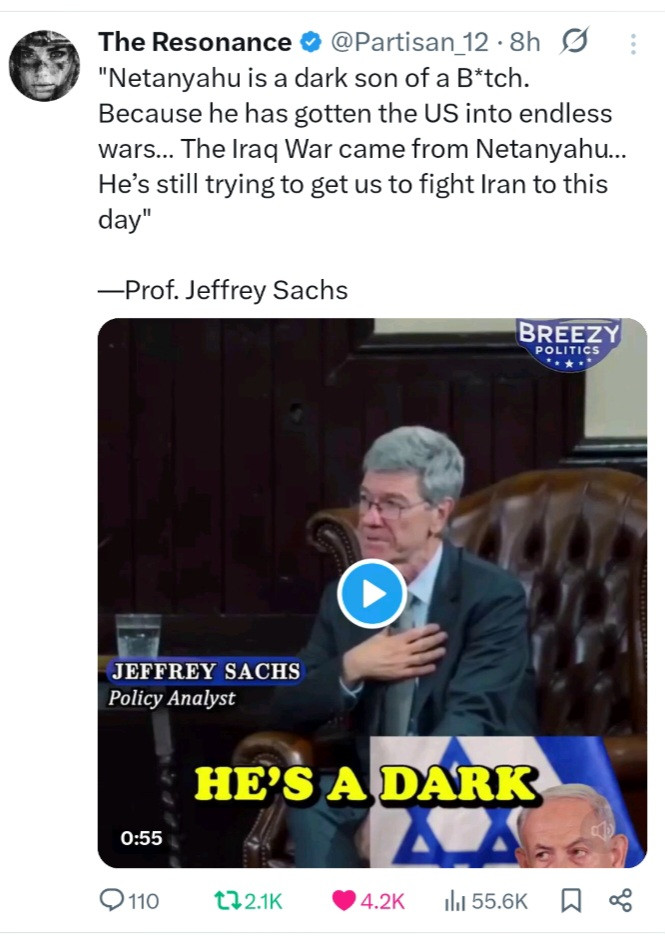The image size is (665, 937).
Task: Click the Breezy Politics logo badge
Action: click(568, 344)
